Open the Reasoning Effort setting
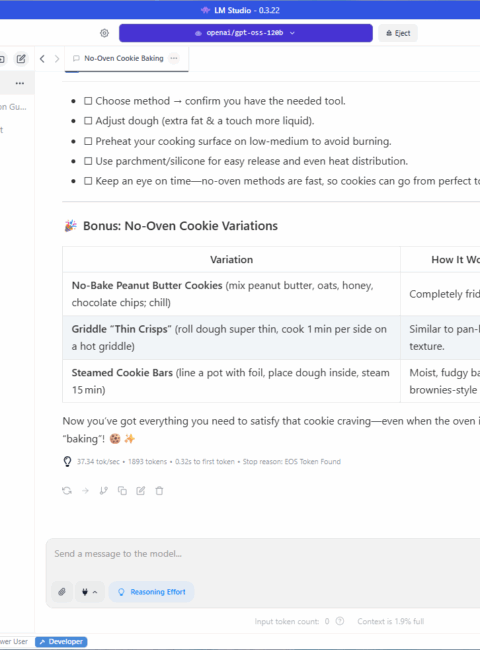Screen dimensions: 480x650 click(x=151, y=592)
